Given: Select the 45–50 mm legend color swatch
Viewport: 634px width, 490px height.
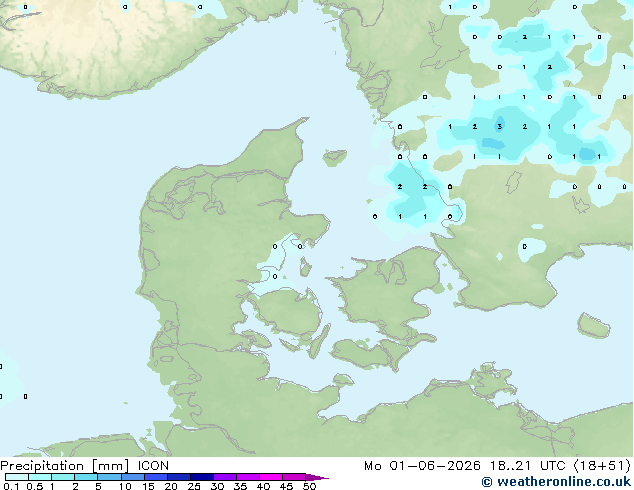Looking at the screenshot, I should tap(294, 477).
